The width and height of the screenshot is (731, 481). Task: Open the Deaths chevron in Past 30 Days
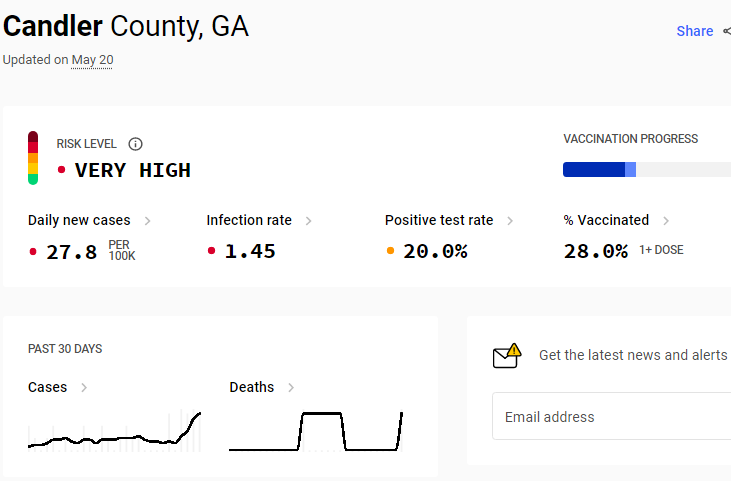pos(291,387)
